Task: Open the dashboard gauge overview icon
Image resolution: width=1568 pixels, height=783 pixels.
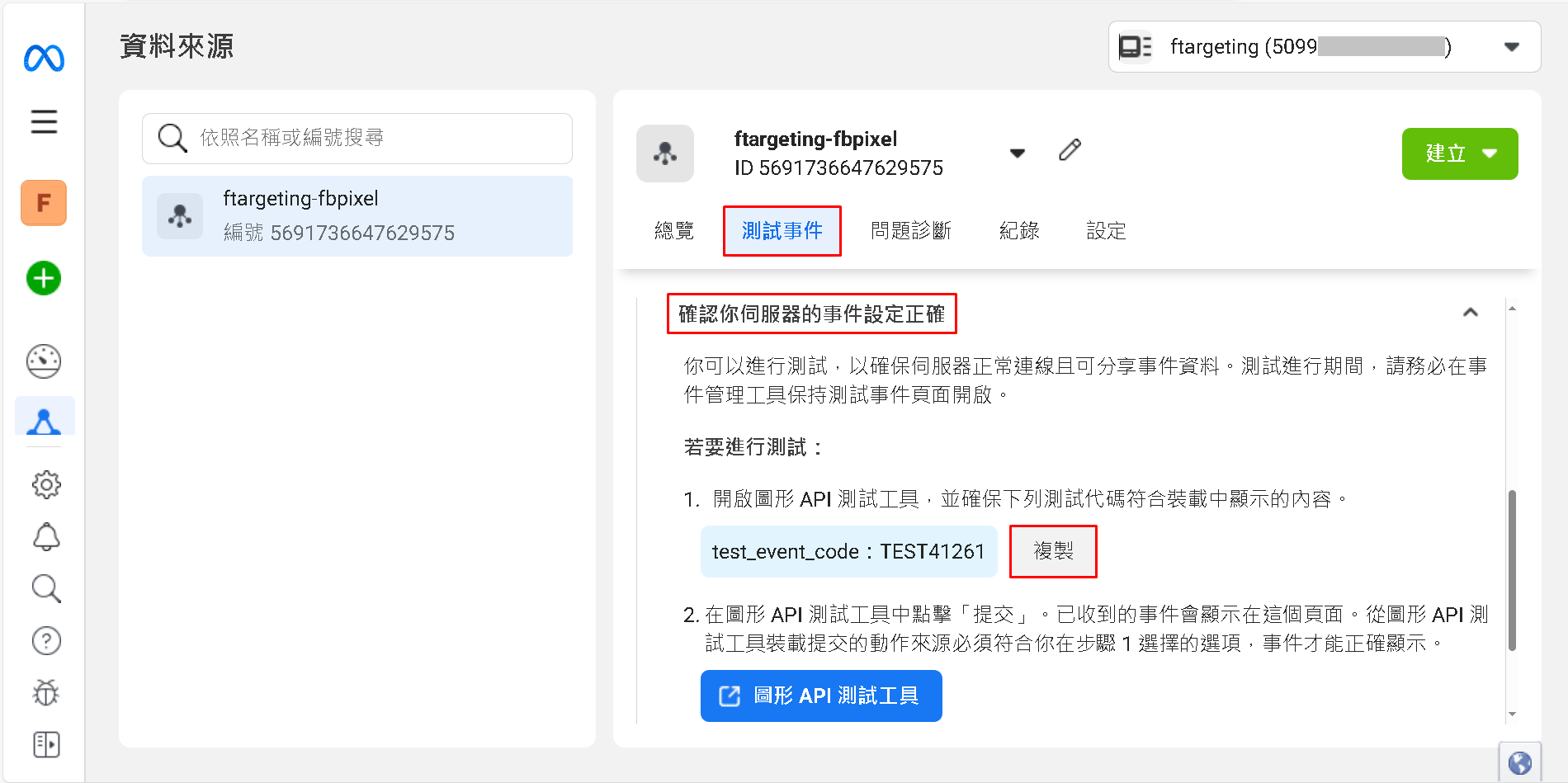Action: 44,361
